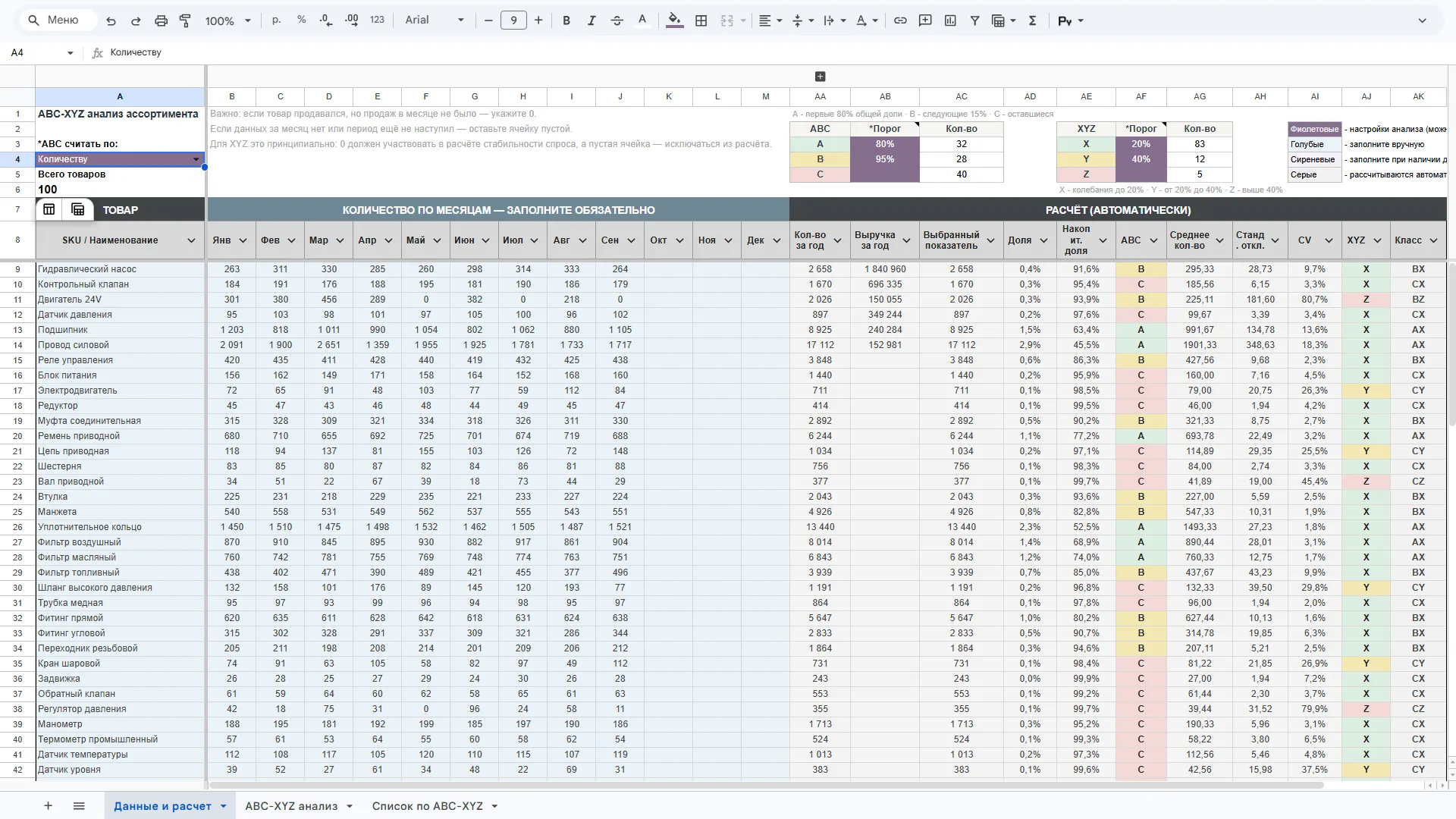Insert a chart from the toolbar
The width and height of the screenshot is (1456, 819).
pos(950,20)
